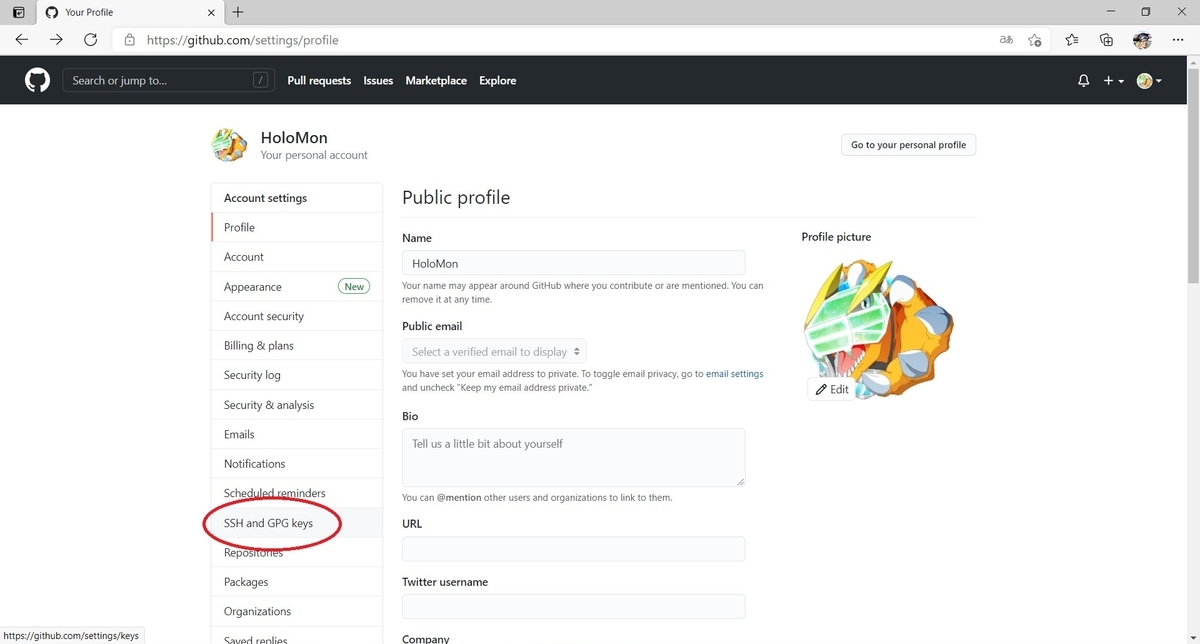
Task: Open Explore in header
Action: coord(498,81)
